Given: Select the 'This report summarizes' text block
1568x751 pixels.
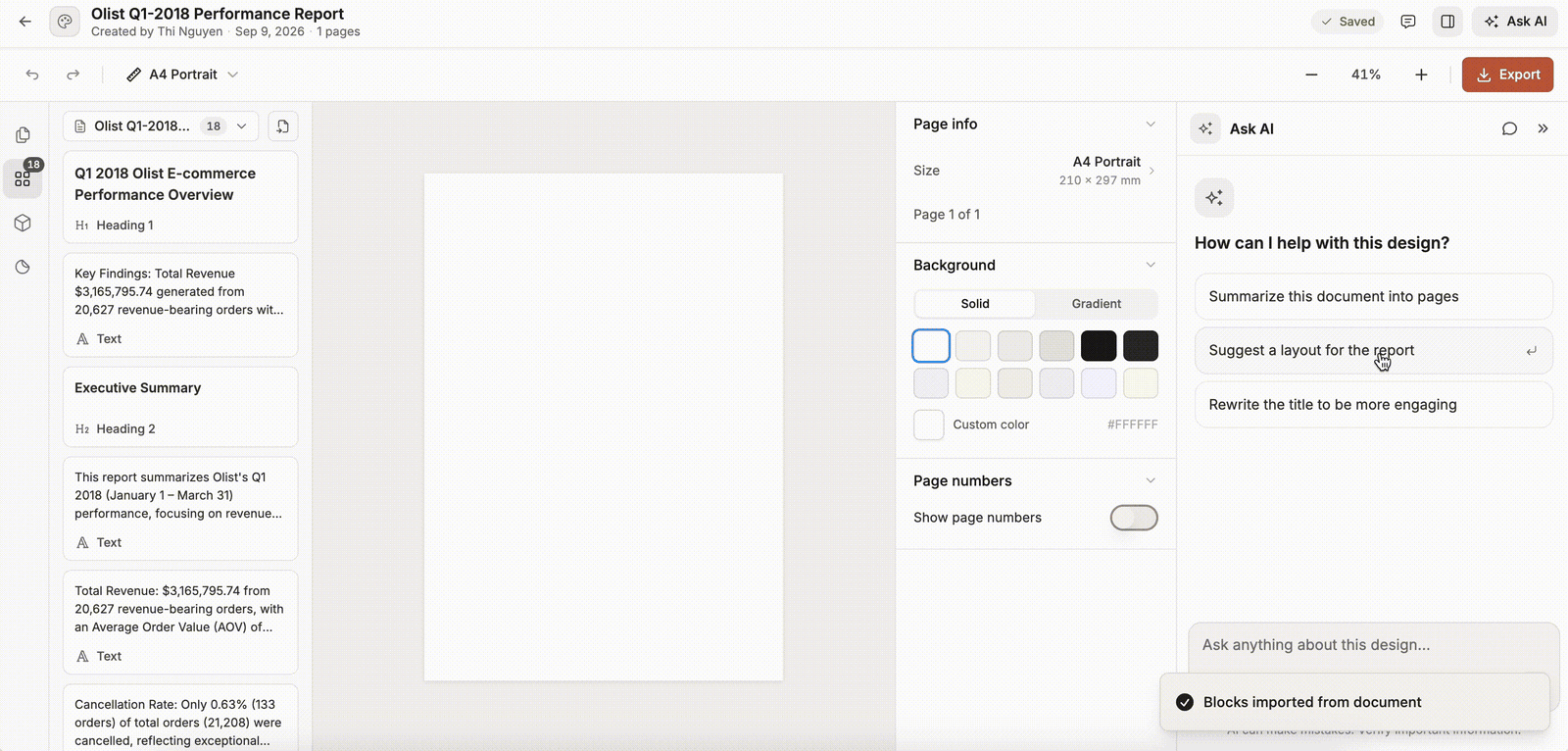Looking at the screenshot, I should pyautogui.click(x=180, y=509).
